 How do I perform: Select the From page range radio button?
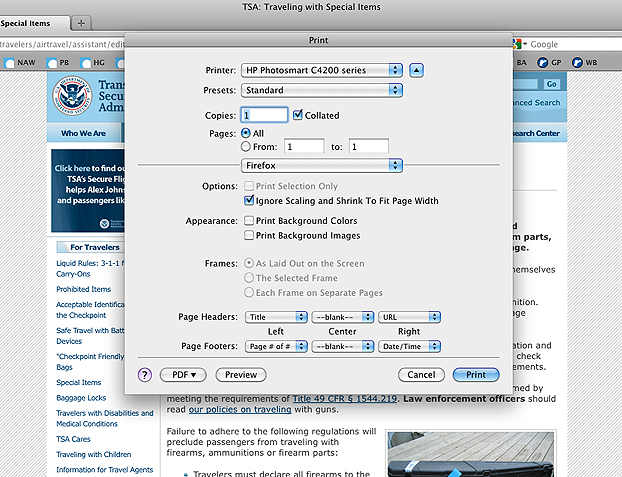(x=246, y=146)
